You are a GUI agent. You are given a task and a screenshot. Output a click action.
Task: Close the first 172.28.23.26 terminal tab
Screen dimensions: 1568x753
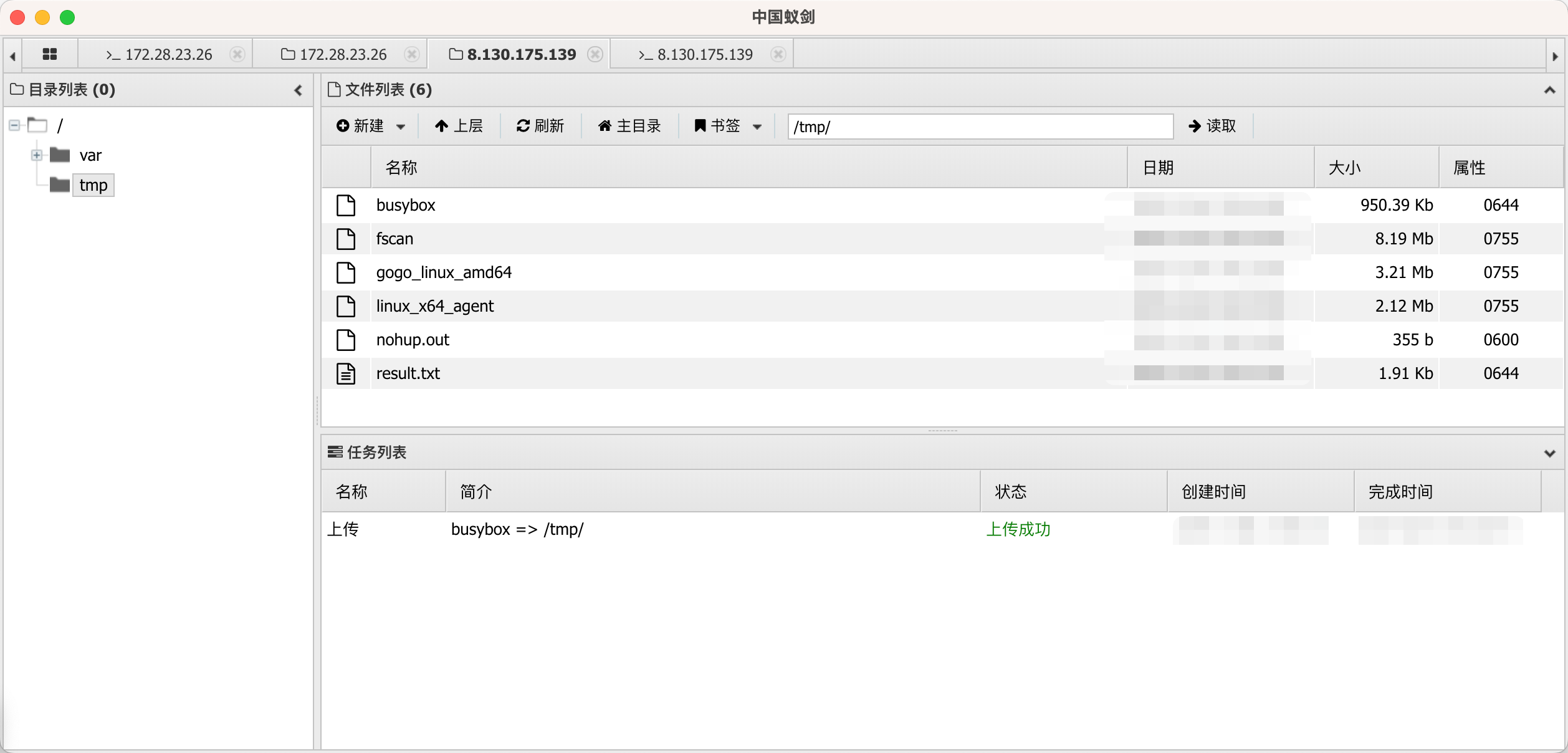tap(237, 54)
